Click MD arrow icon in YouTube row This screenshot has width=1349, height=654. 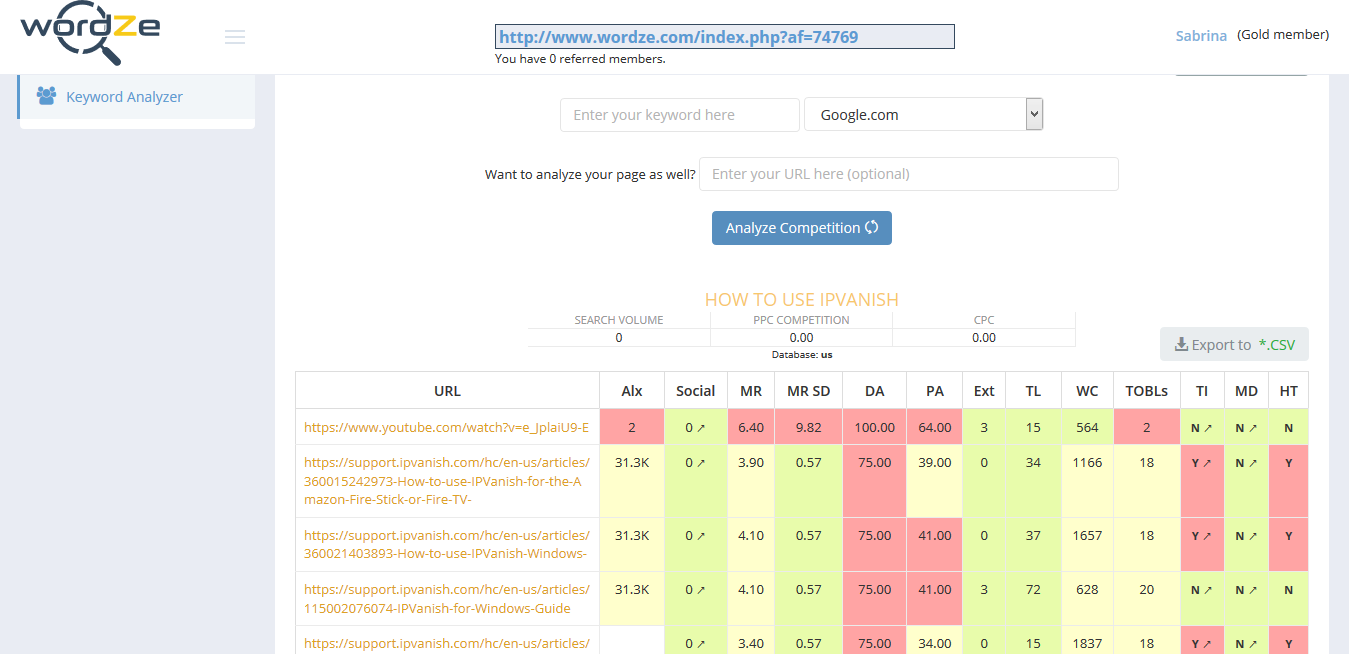click(1253, 428)
